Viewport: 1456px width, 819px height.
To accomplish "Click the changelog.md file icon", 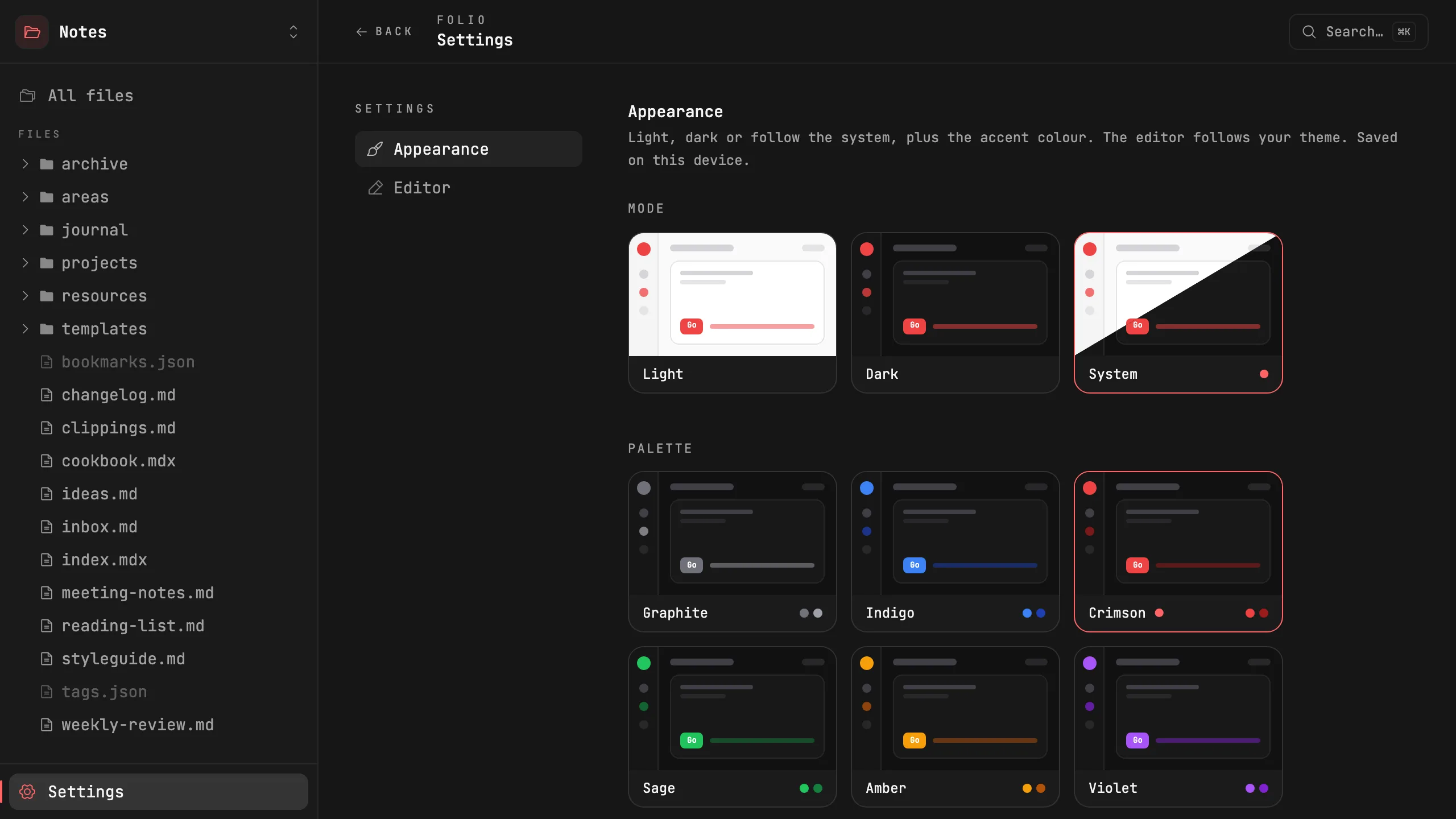I will coord(47,395).
